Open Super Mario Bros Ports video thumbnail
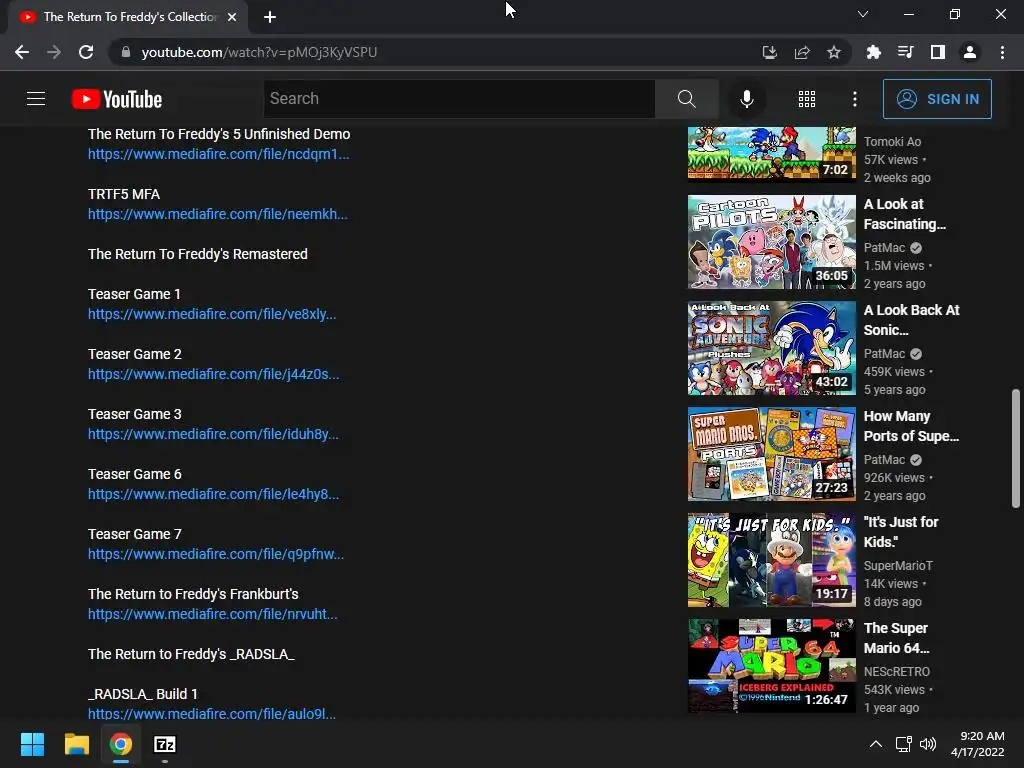The image size is (1024, 768). (771, 454)
